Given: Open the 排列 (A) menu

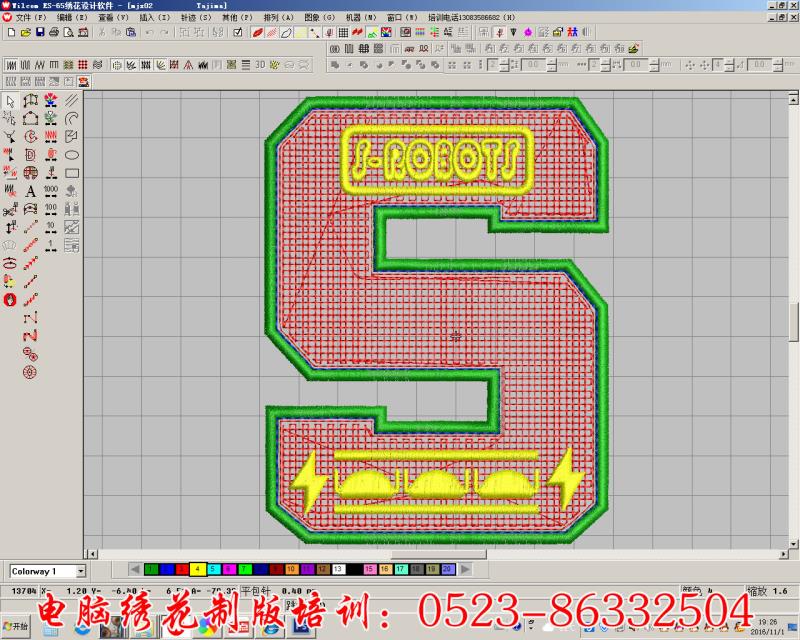Looking at the screenshot, I should click(279, 18).
